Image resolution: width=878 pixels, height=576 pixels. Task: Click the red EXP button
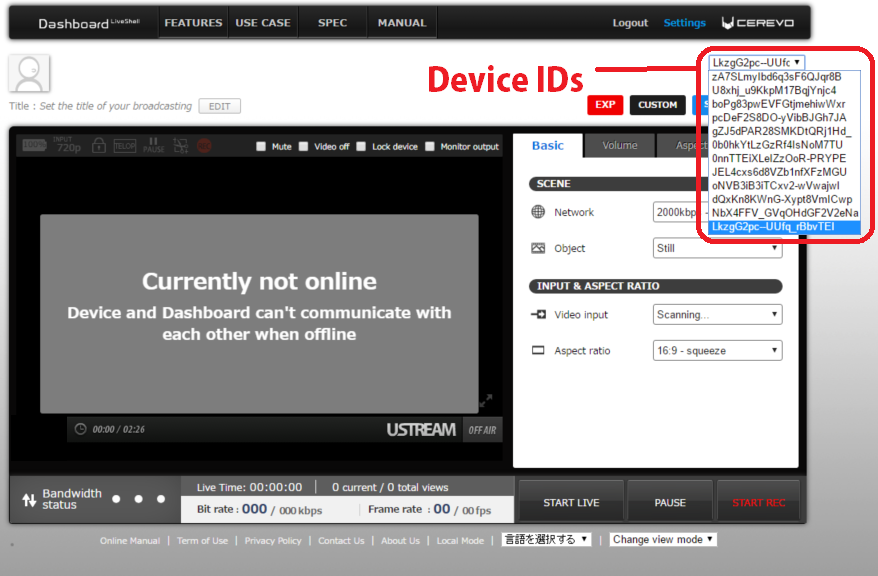coord(605,105)
